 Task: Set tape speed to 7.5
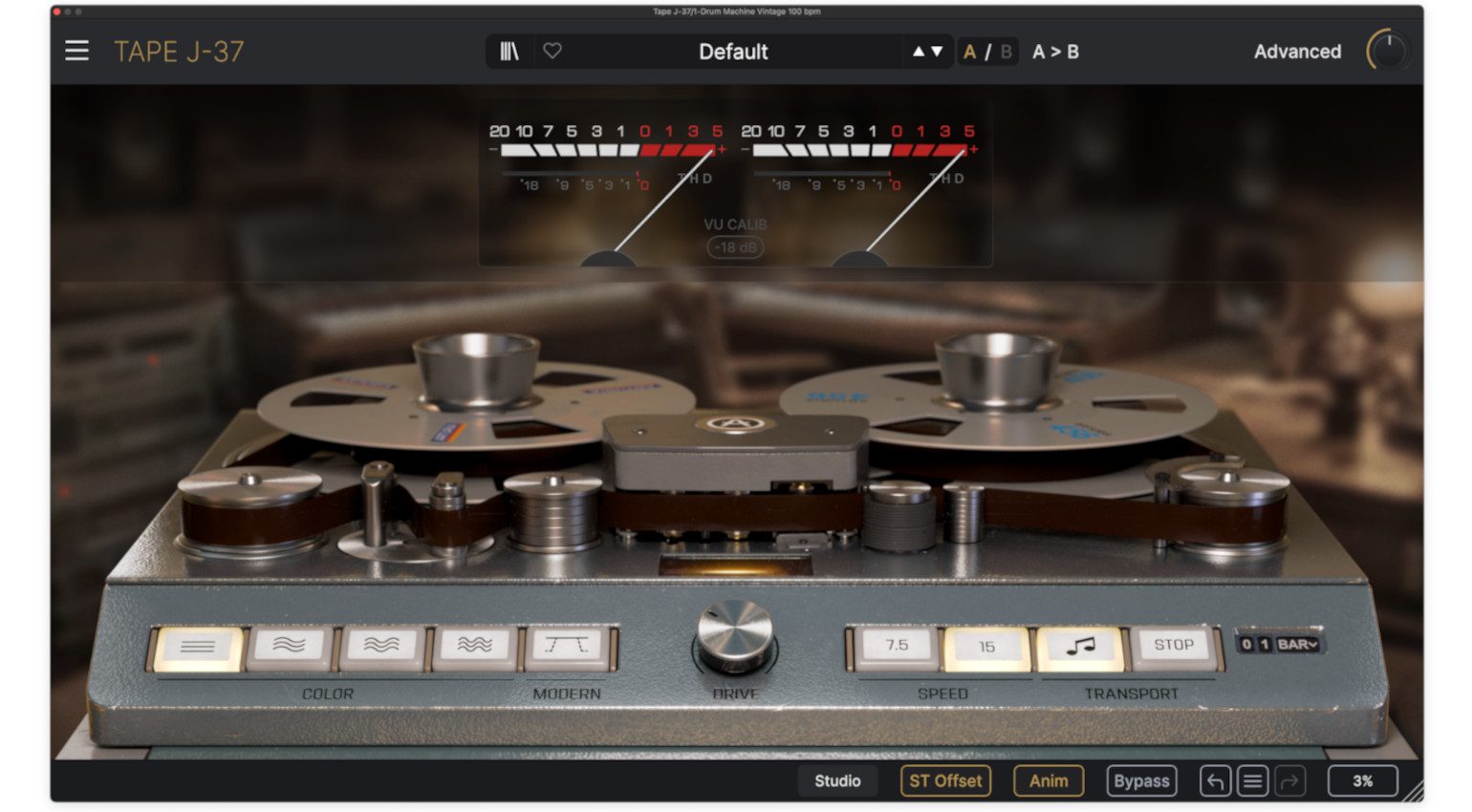point(897,646)
